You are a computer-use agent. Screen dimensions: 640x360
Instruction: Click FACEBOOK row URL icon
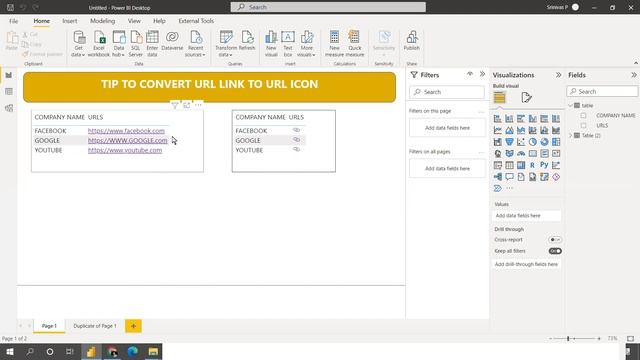pos(296,130)
